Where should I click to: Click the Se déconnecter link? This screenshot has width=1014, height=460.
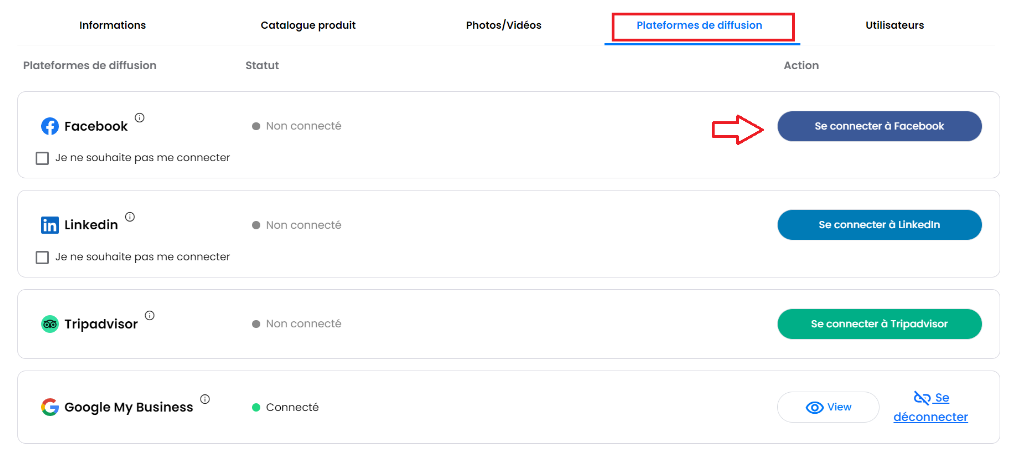point(931,407)
